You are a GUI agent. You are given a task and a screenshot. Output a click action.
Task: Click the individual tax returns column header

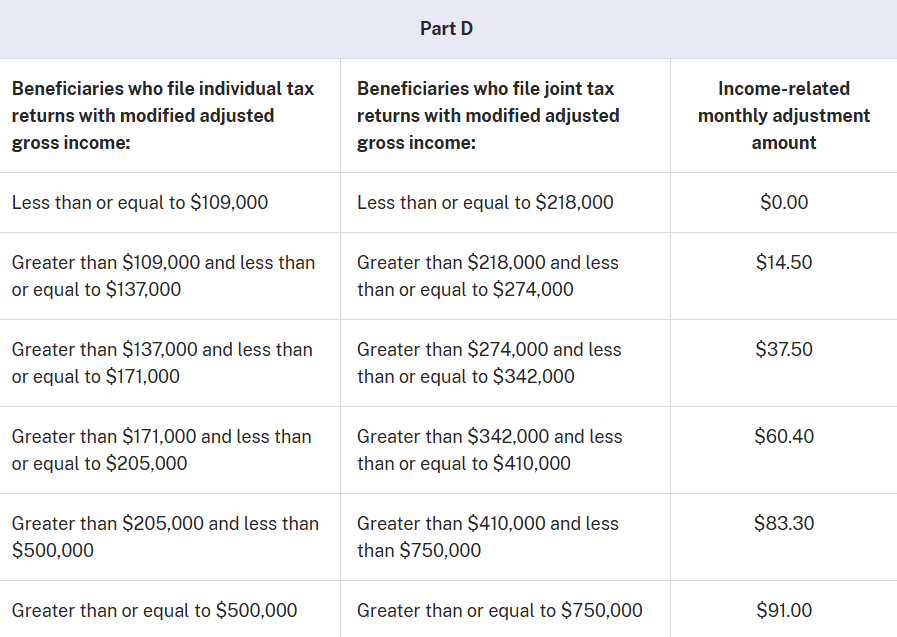click(x=163, y=116)
